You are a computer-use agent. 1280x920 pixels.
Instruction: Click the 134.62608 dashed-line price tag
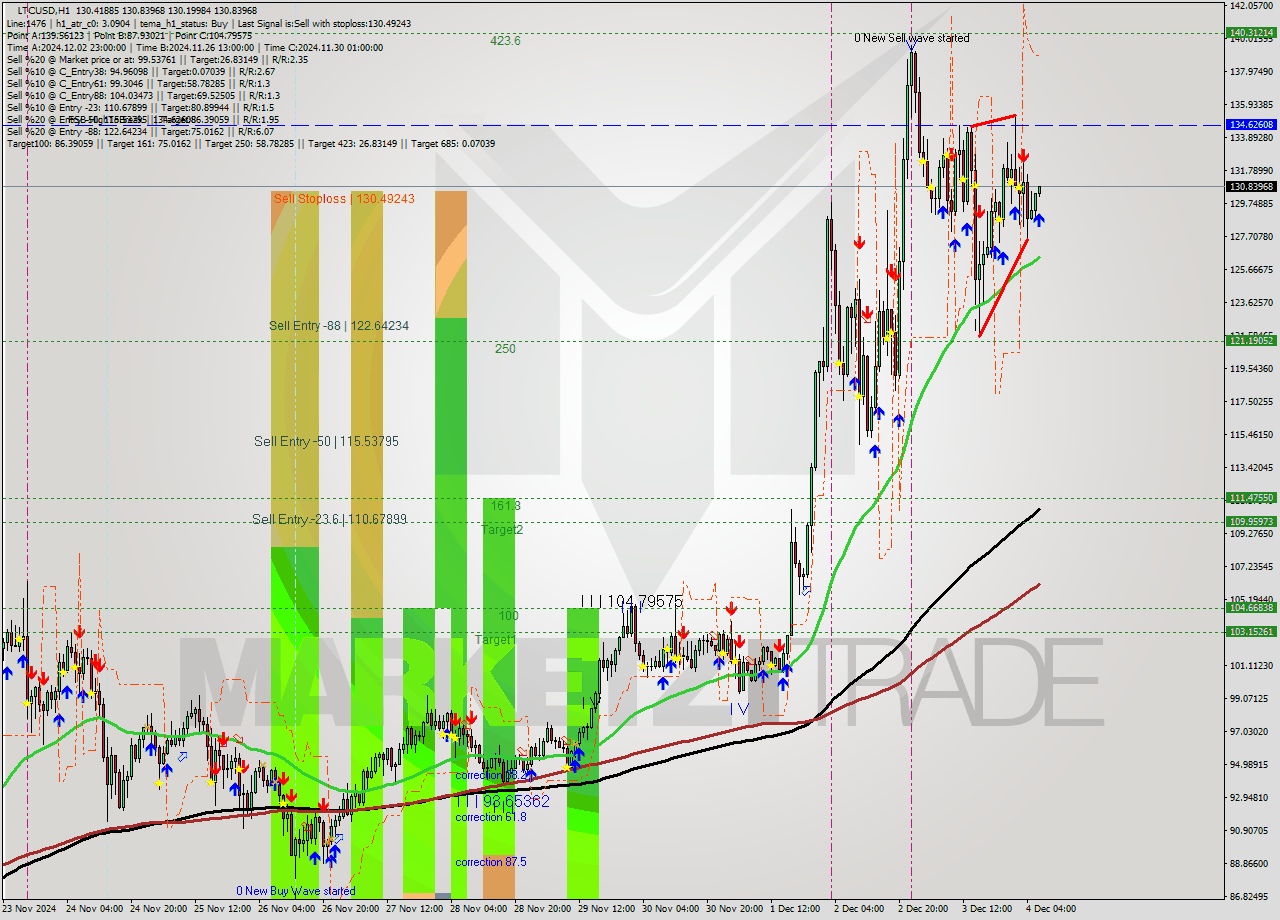(x=1251, y=125)
